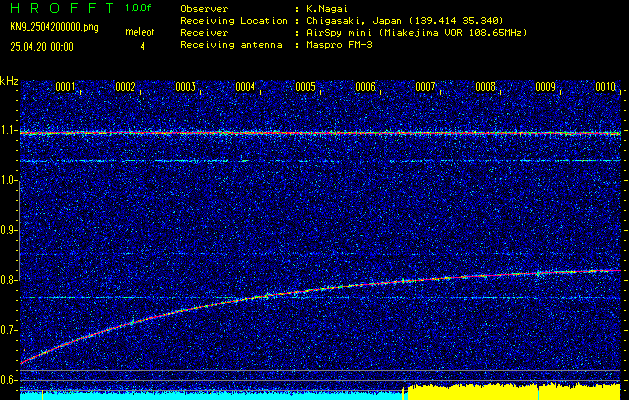Screen dimensions: 629x400
Task: Click the Receiving antenna label
Action: pyautogui.click(x=231, y=45)
